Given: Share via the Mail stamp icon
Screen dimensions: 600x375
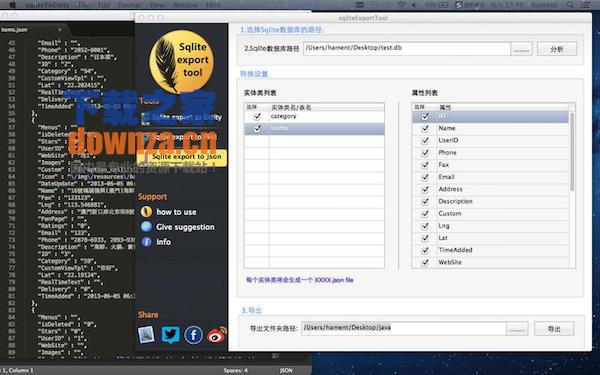Looking at the screenshot, I should point(146,335).
